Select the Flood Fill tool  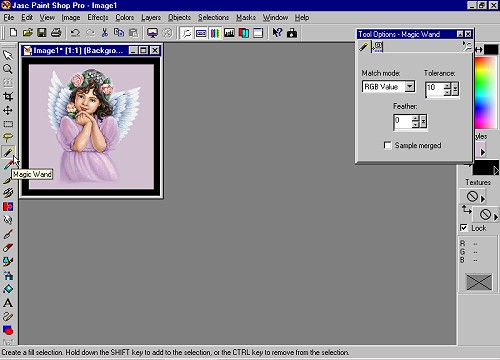point(8,289)
